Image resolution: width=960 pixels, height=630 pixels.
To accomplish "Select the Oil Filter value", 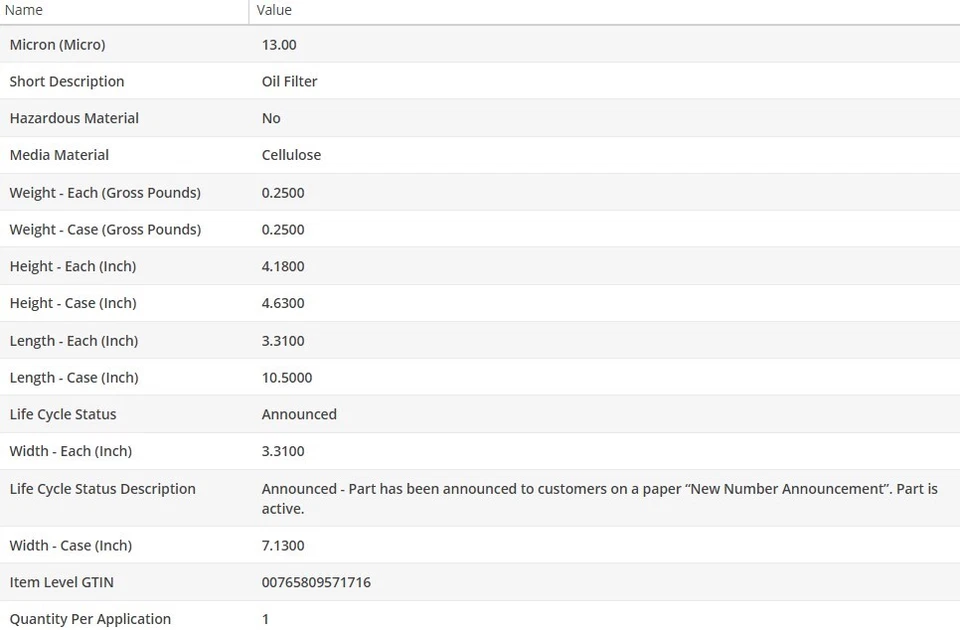I will pos(290,81).
